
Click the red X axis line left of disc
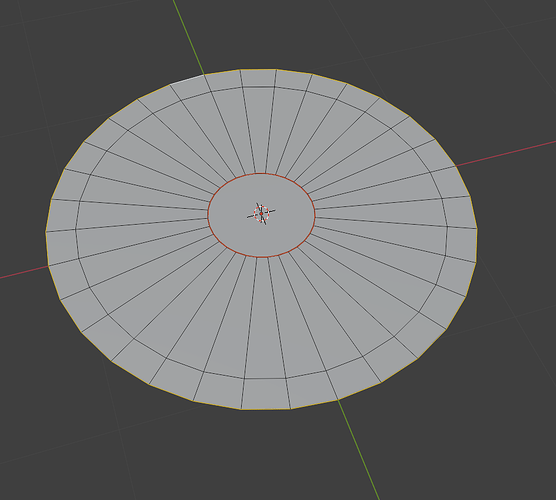click(24, 272)
